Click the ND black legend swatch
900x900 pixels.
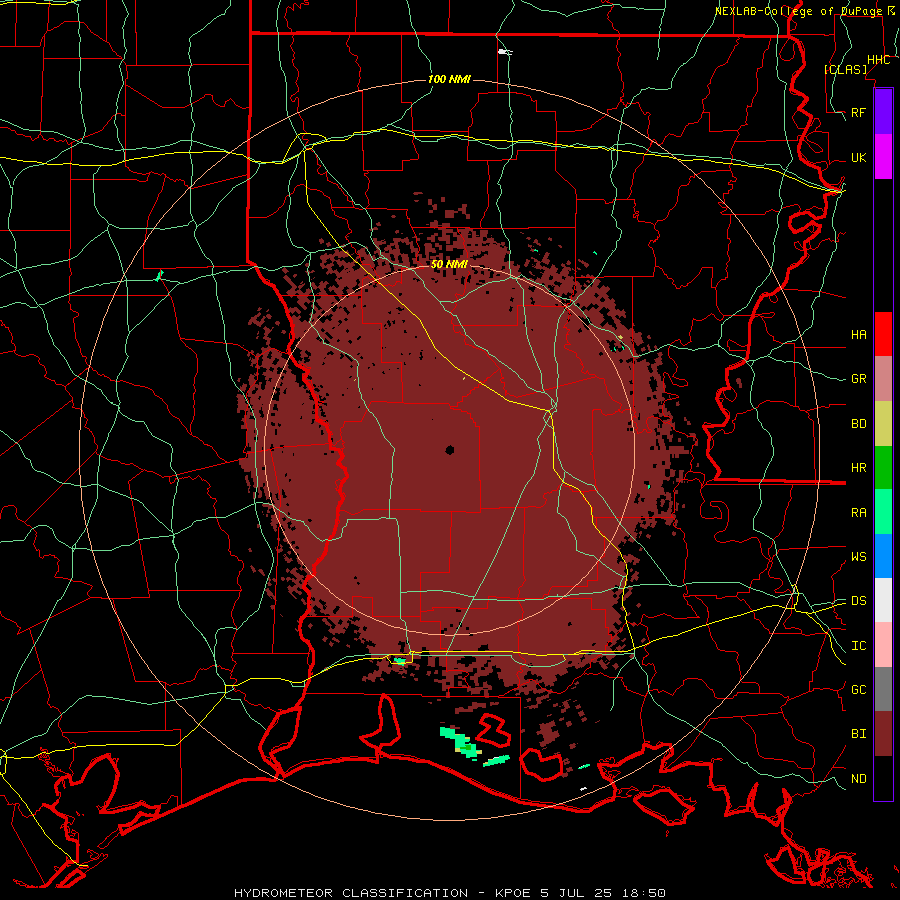[883, 778]
